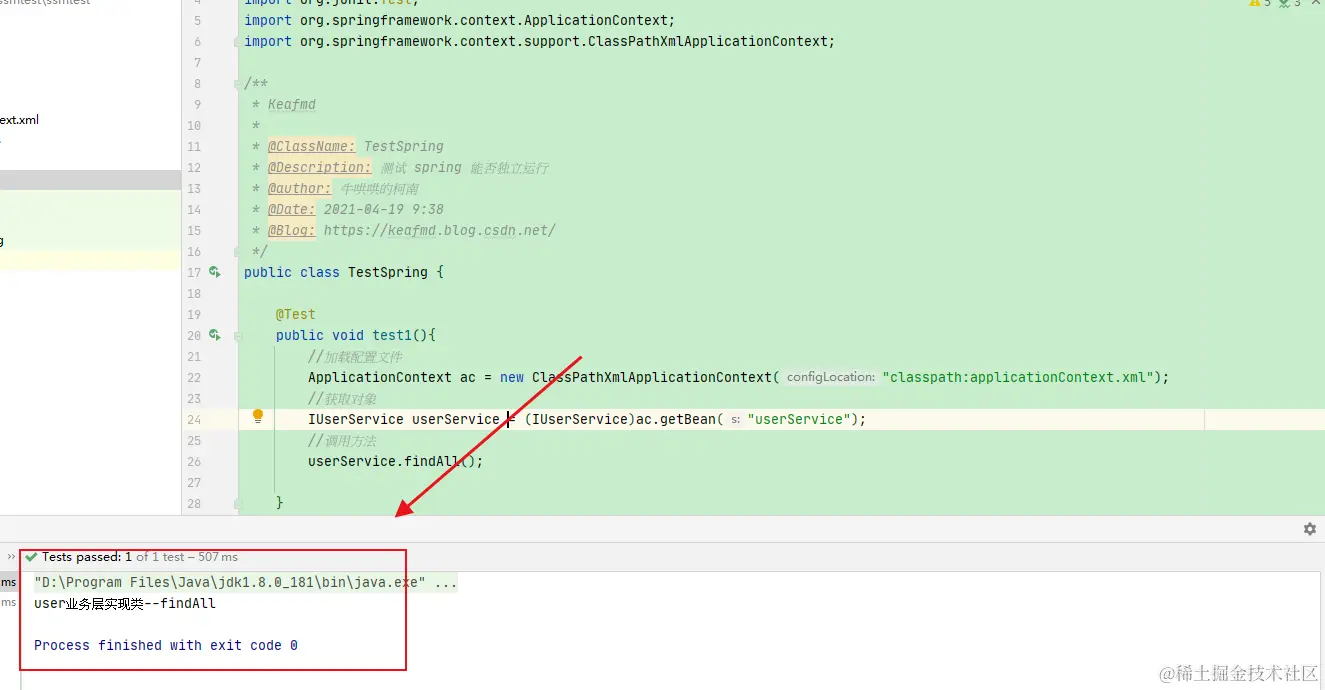This screenshot has width=1325, height=690.
Task: Click comment //调用方法
Action: click(x=342, y=440)
